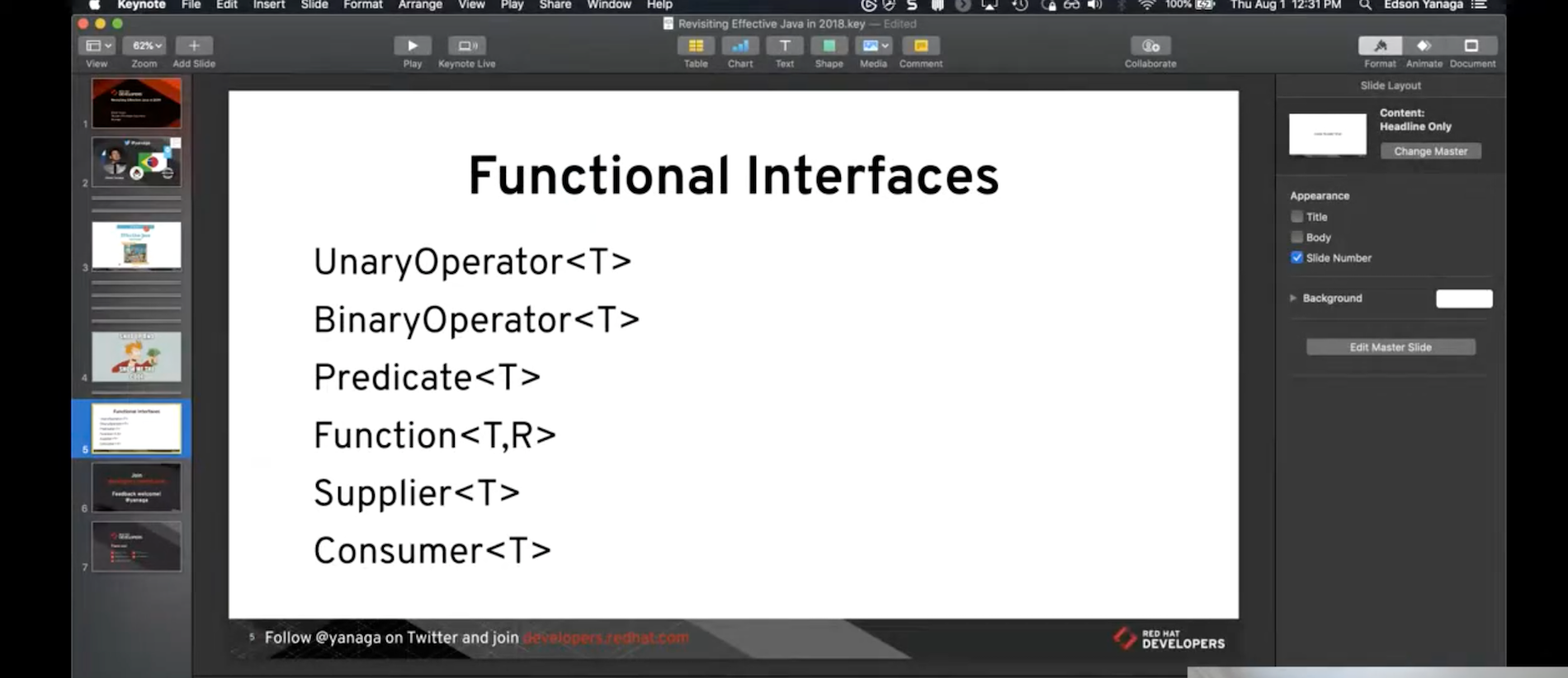Open the Zoom percentage dropdown
1568x678 pixels.
(148, 46)
